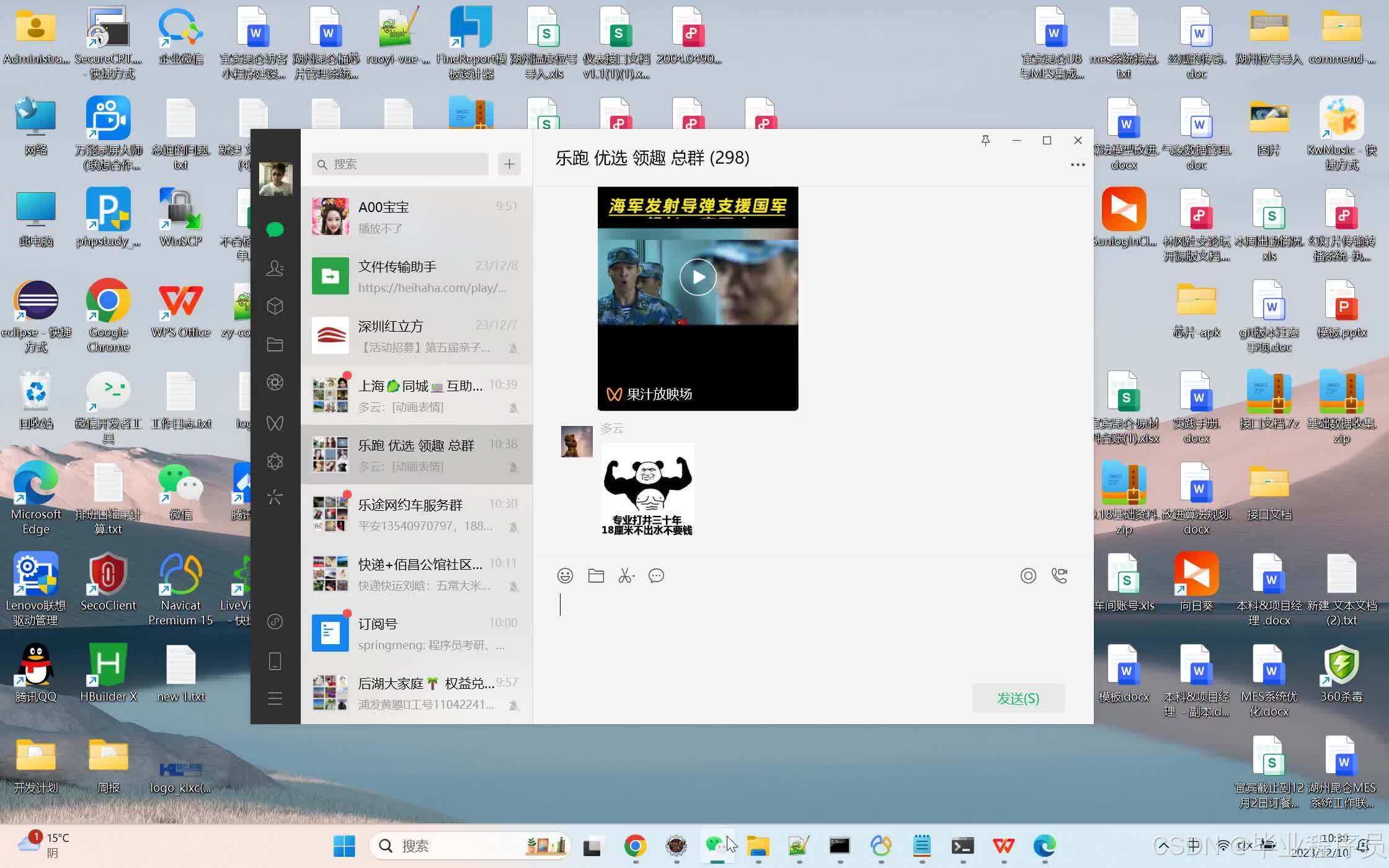This screenshot has width=1389, height=868.
Task: Open WPS Office from the taskbar
Action: coord(1003,846)
